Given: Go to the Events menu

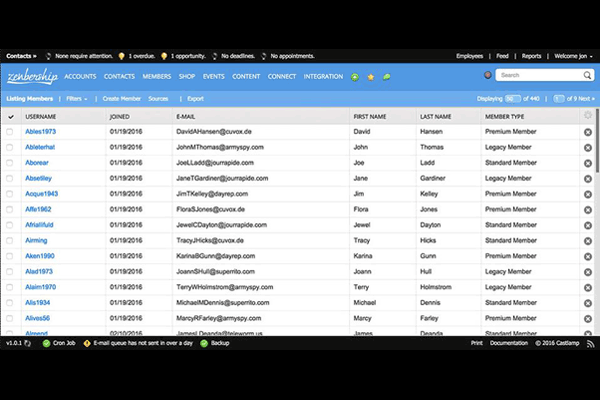Looking at the screenshot, I should (213, 77).
